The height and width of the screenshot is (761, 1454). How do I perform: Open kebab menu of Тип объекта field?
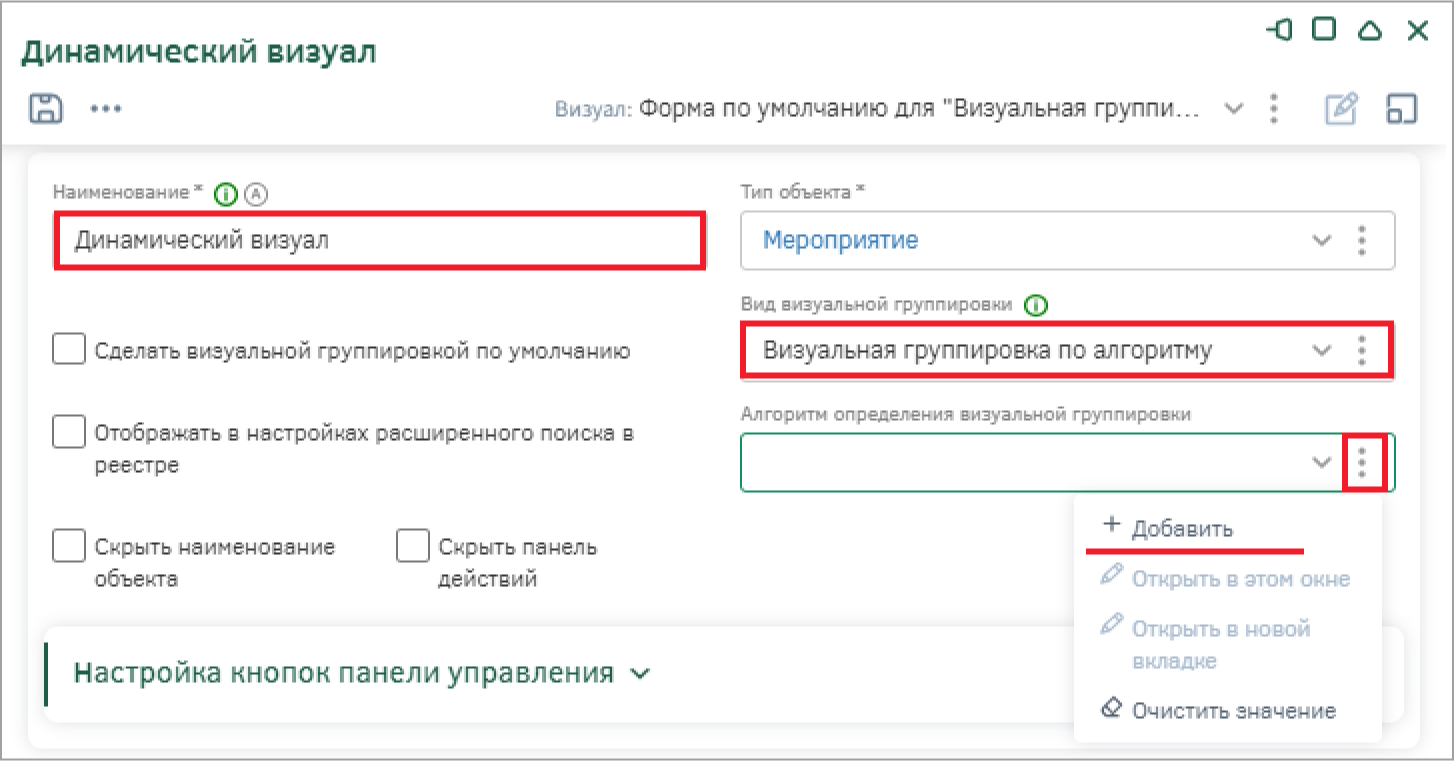tap(1361, 240)
